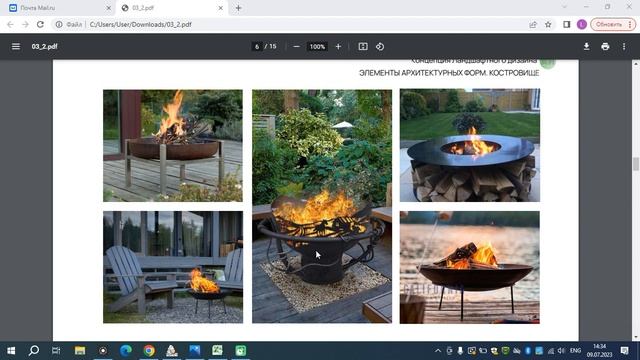Click lakeside fire bowl photo
Viewport: 640px width, 360px height.
[x=470, y=267]
